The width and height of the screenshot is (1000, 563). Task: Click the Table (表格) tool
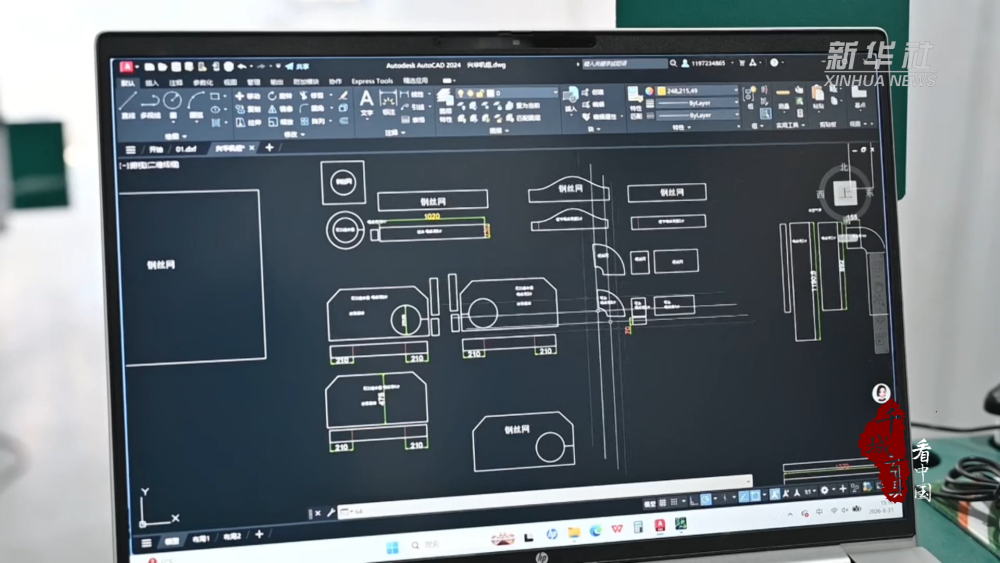pyautogui.click(x=415, y=119)
